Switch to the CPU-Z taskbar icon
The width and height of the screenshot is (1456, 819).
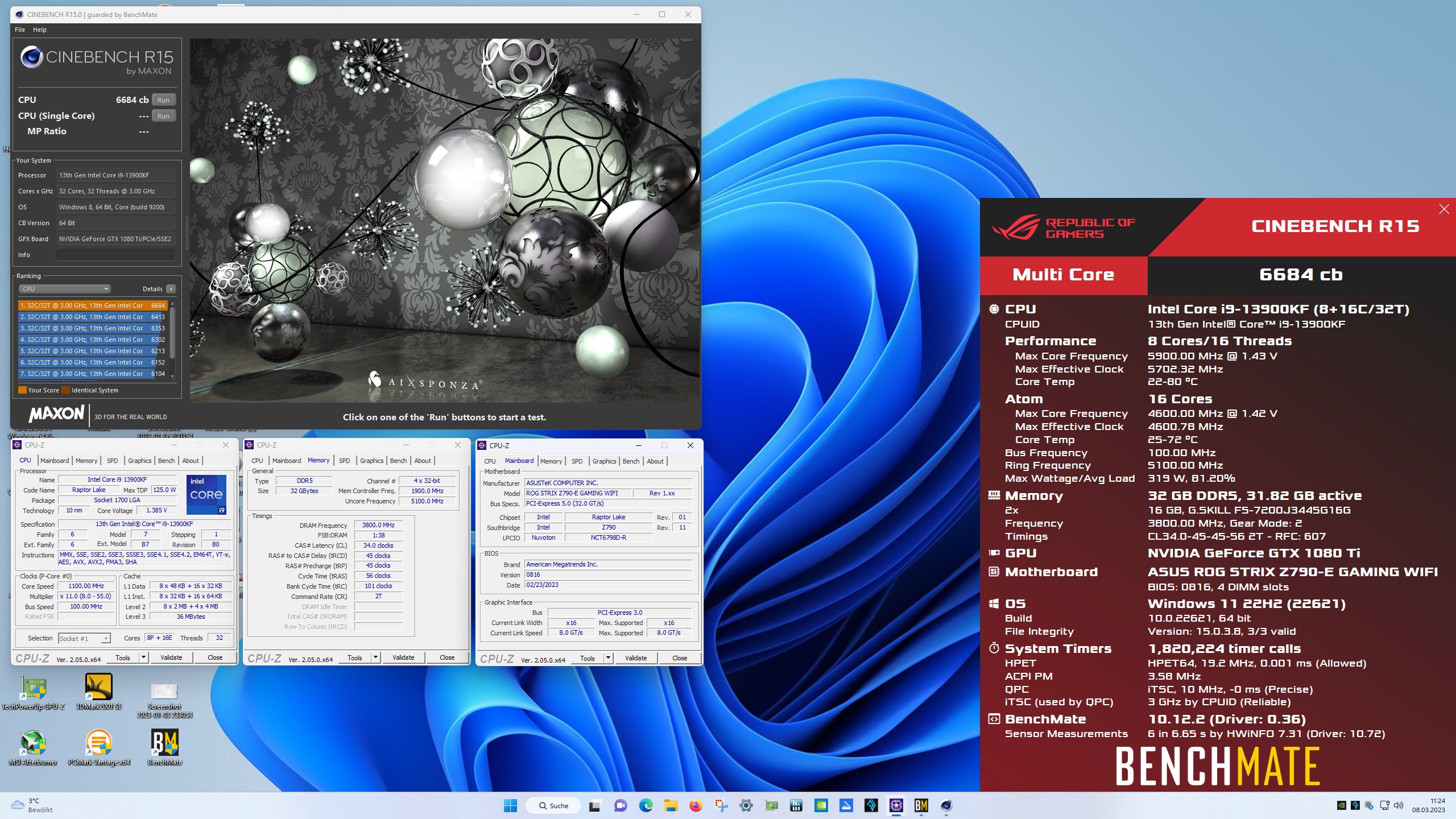(x=896, y=805)
